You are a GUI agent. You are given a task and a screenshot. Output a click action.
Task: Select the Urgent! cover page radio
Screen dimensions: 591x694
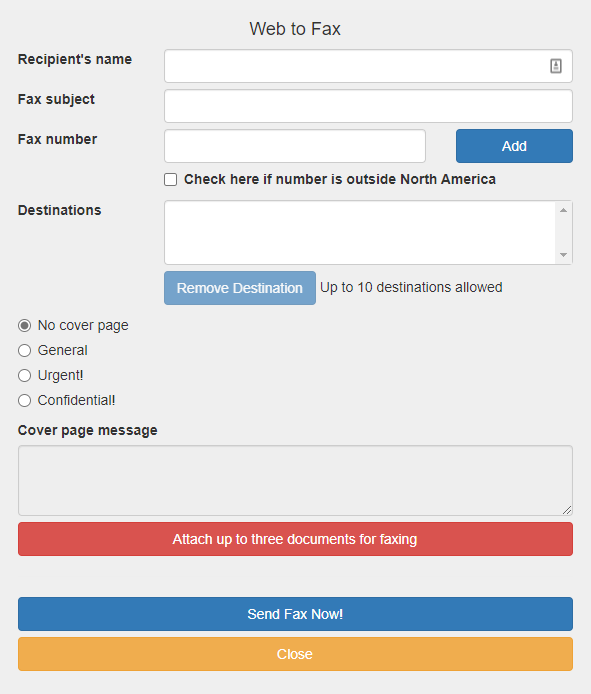click(25, 376)
